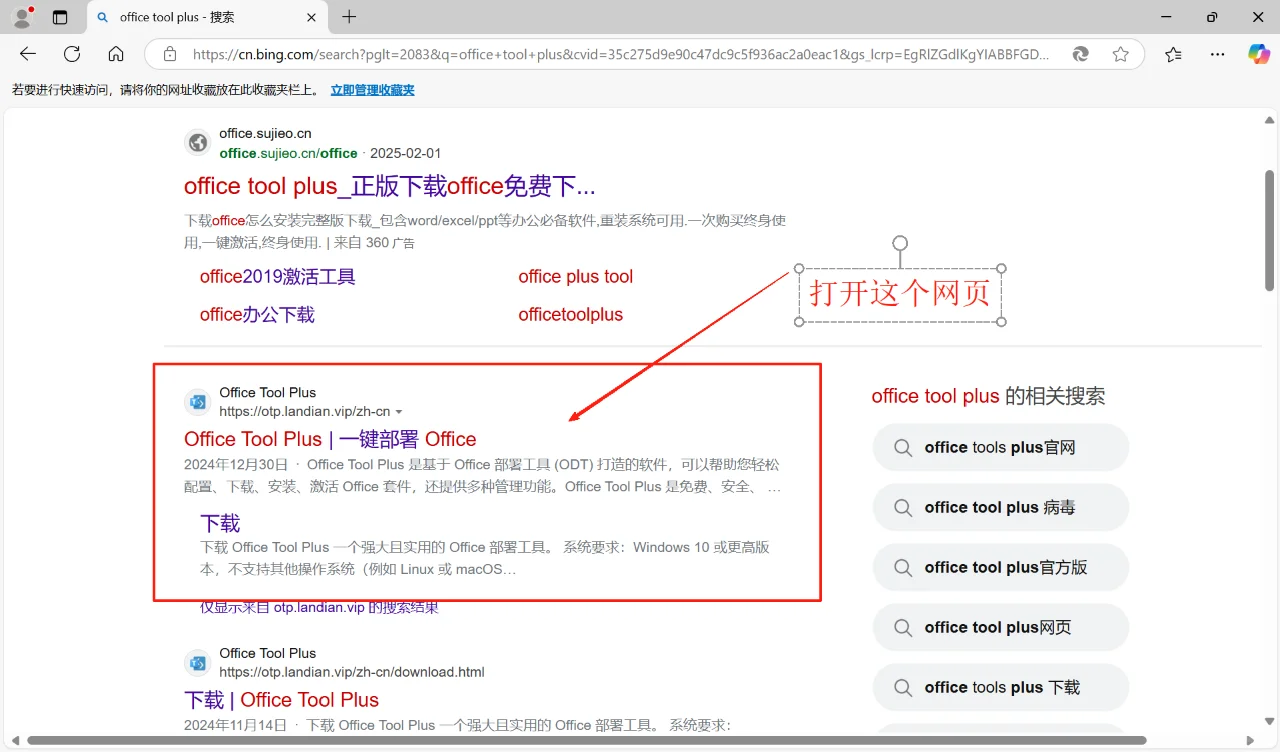The image size is (1280, 752).
Task: Open the Office Tool Plus 一键部署 Office result
Action: click(329, 439)
